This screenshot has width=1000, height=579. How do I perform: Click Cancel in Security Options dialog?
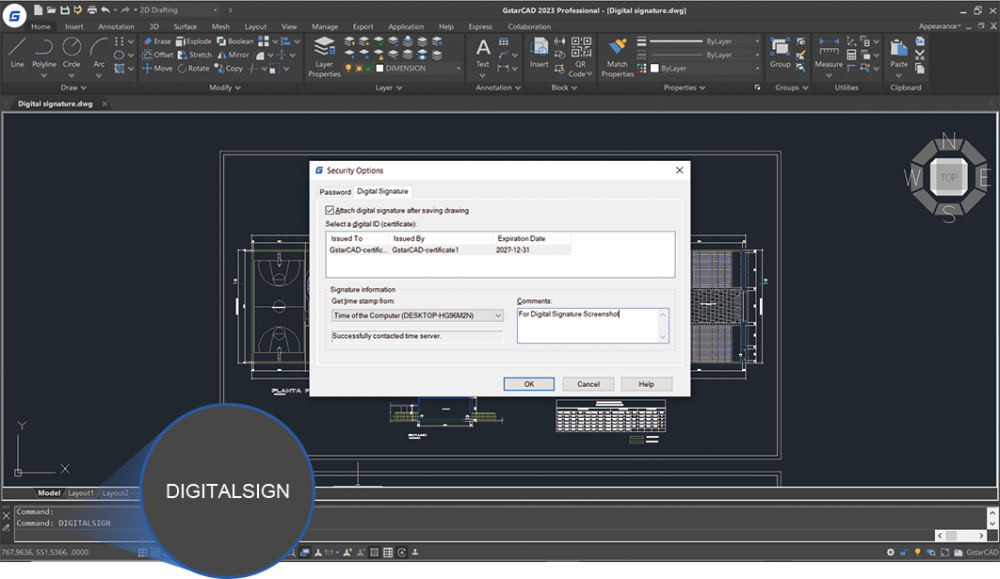[588, 384]
